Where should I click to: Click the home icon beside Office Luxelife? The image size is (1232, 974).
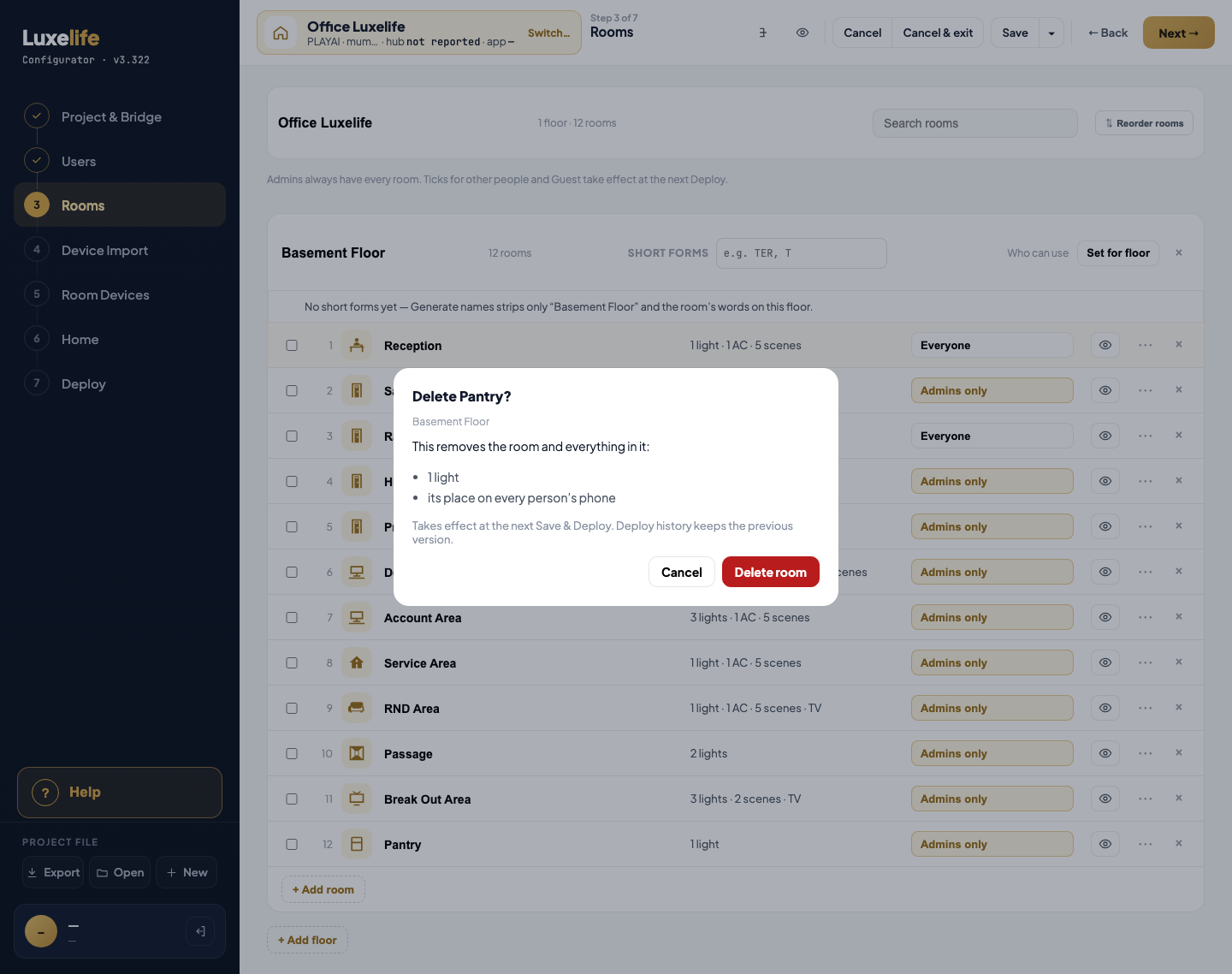pos(281,33)
